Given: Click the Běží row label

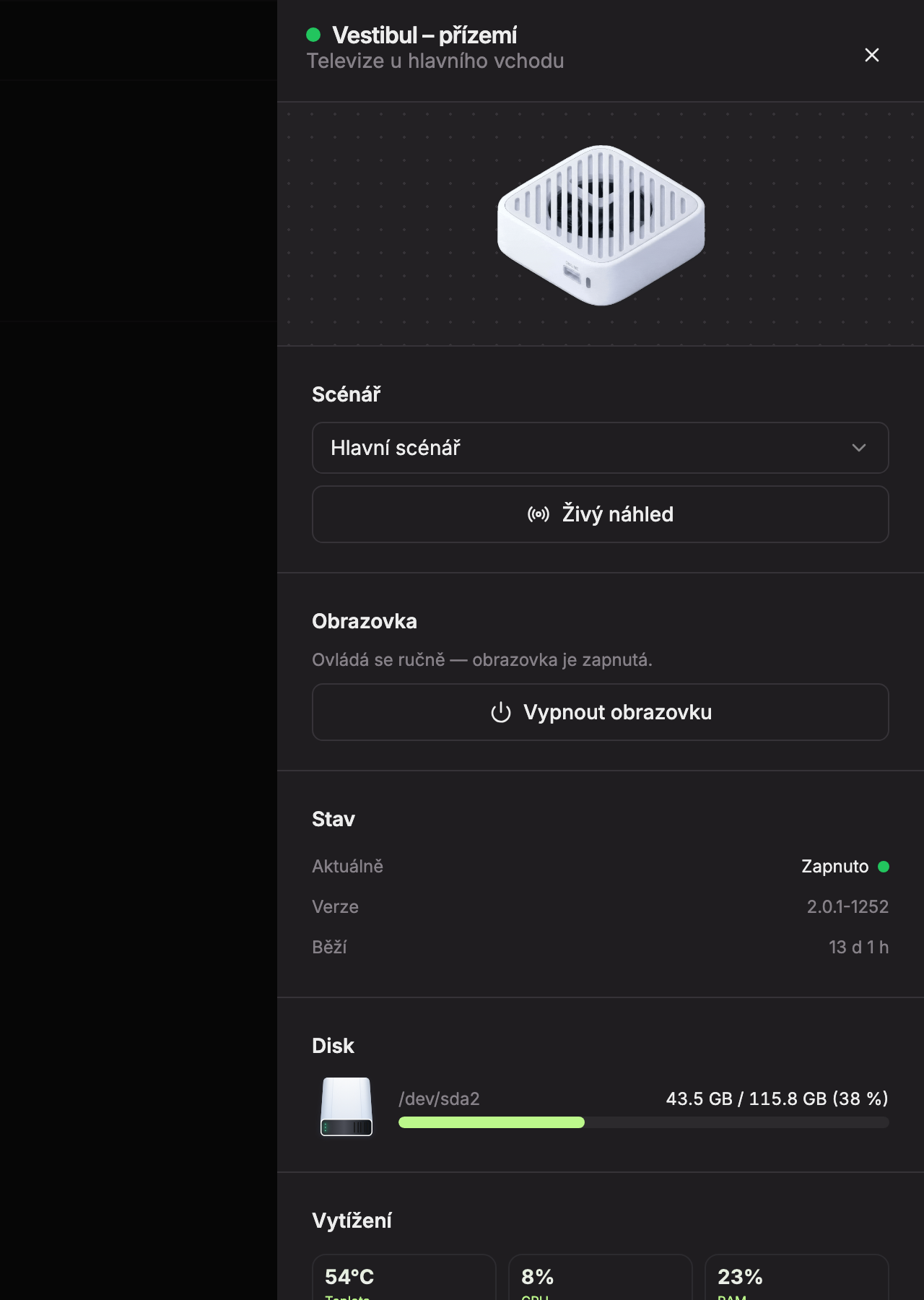Looking at the screenshot, I should click(329, 947).
